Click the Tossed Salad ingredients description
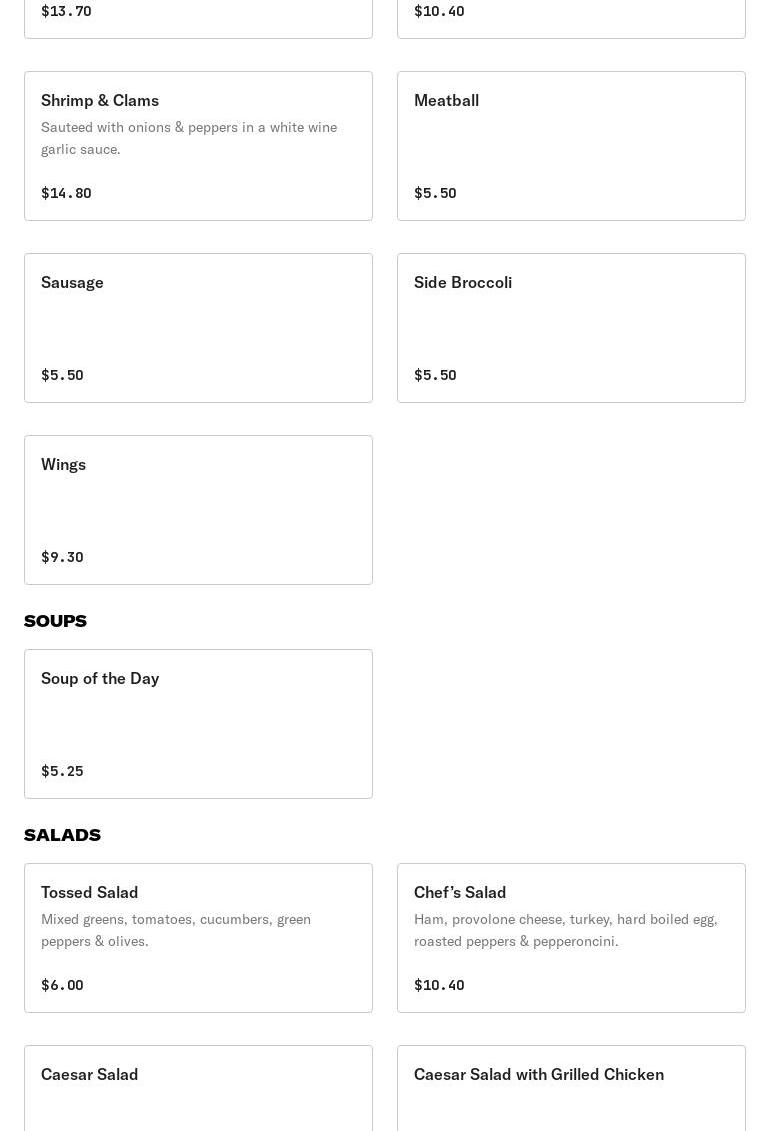 (176, 930)
